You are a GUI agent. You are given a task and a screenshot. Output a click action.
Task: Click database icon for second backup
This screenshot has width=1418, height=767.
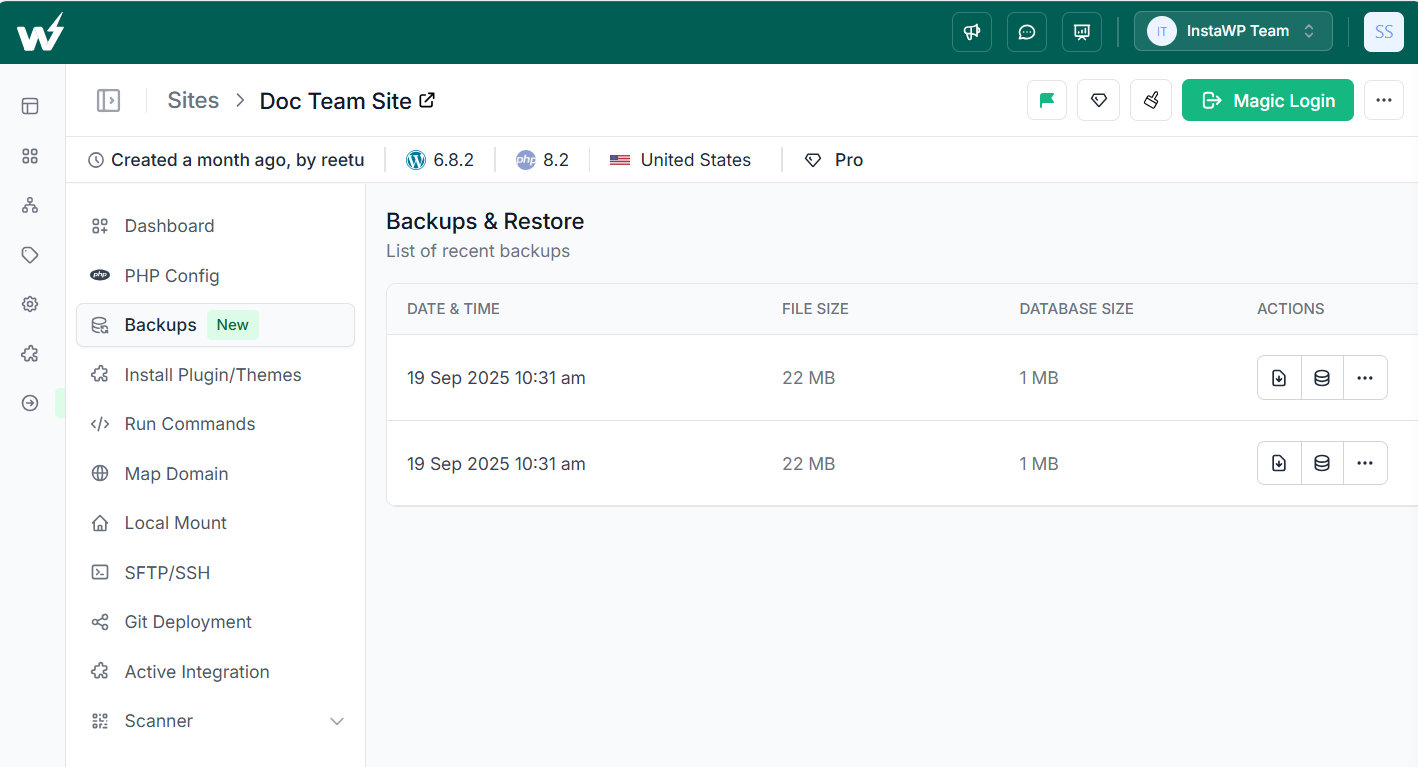(x=1322, y=464)
